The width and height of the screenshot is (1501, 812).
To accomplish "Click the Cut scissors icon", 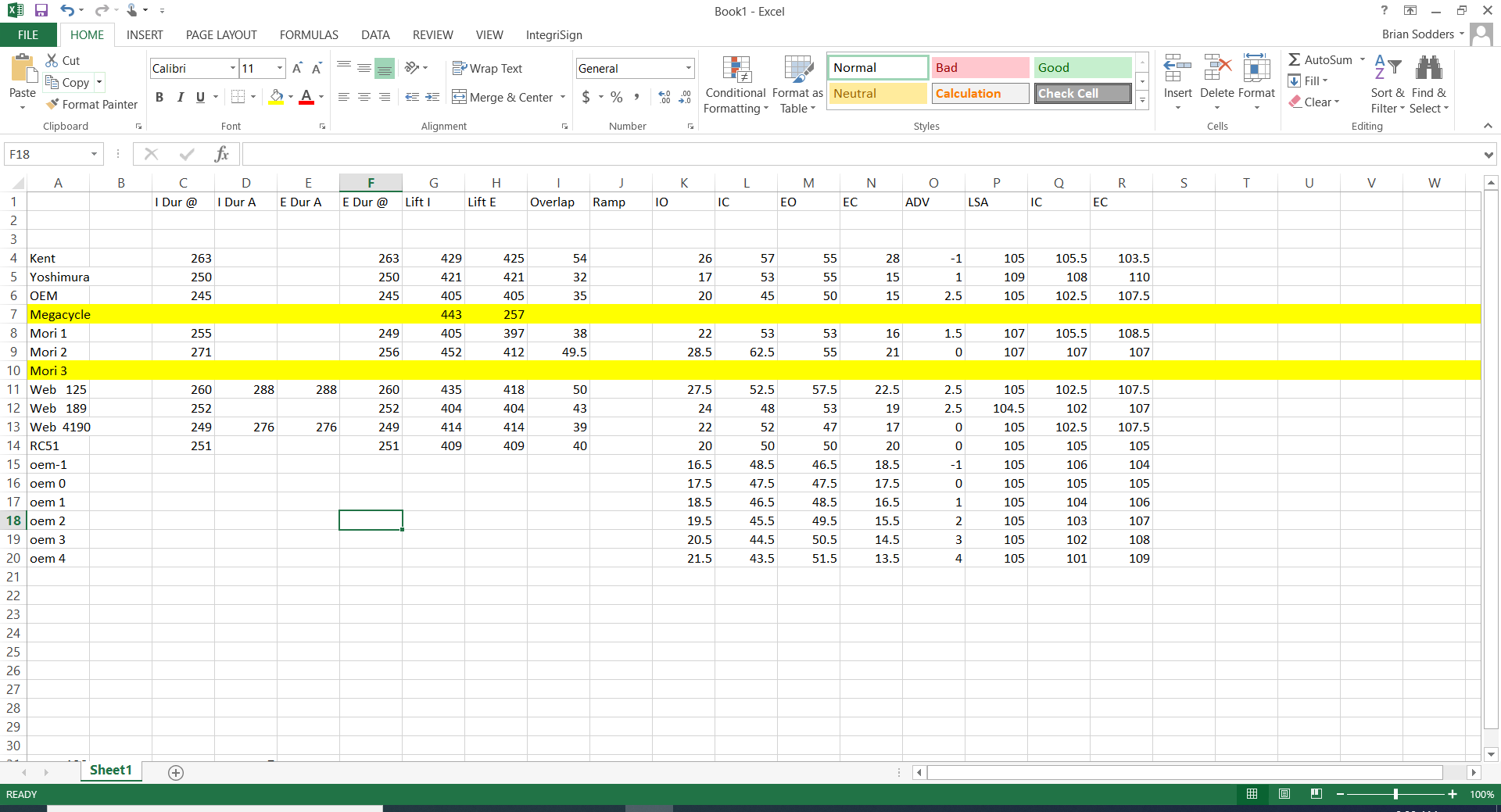I will tap(52, 60).
